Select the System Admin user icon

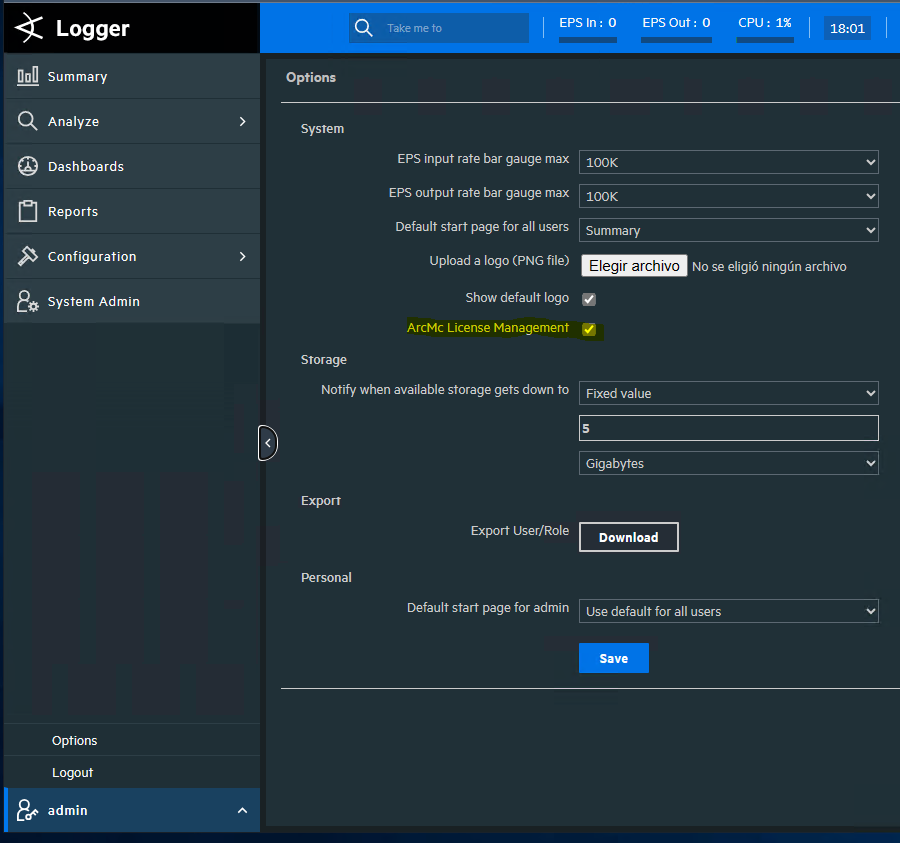tap(26, 301)
